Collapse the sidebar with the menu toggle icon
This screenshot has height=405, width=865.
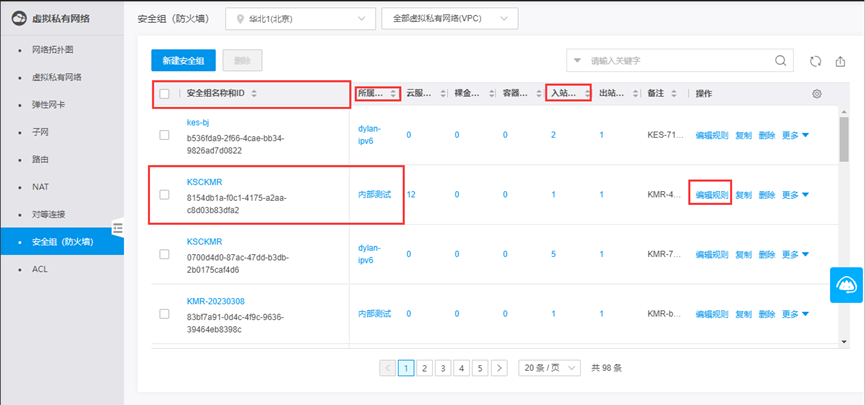(118, 227)
